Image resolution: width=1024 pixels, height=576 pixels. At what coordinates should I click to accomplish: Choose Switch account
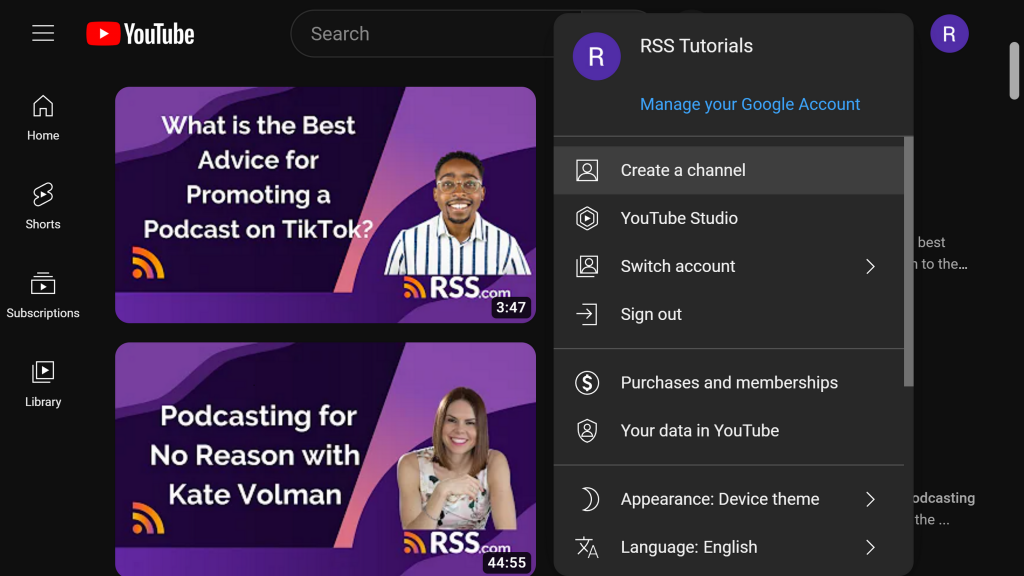pos(729,266)
